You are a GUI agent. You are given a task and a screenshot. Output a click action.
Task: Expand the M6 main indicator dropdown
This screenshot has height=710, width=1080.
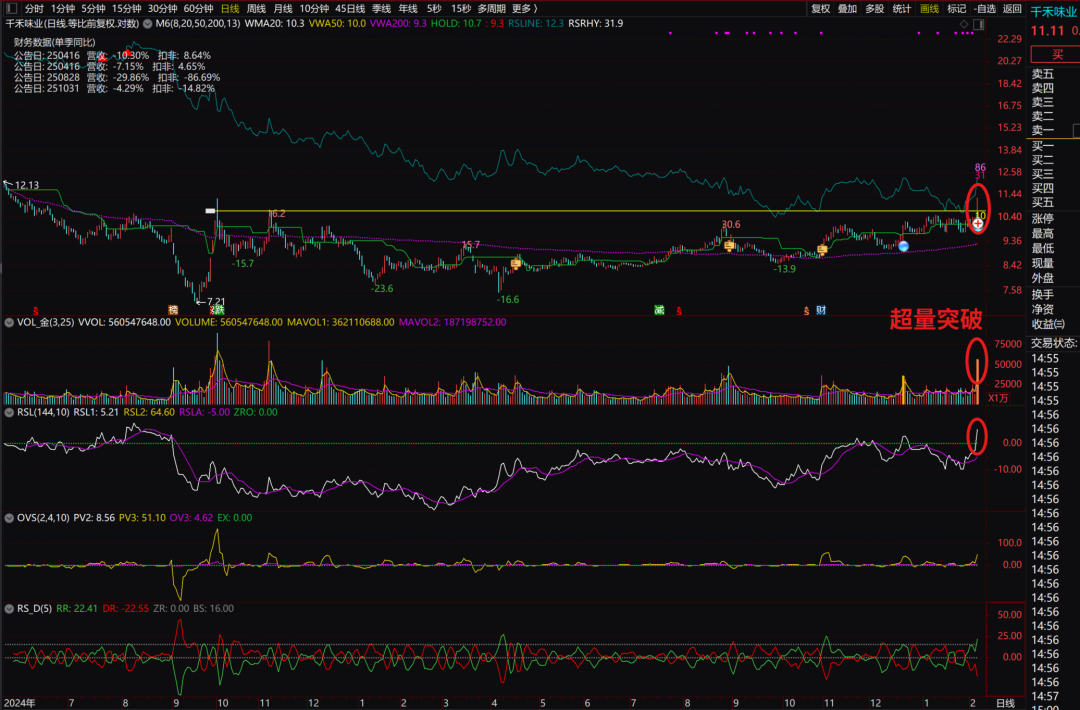click(147, 23)
